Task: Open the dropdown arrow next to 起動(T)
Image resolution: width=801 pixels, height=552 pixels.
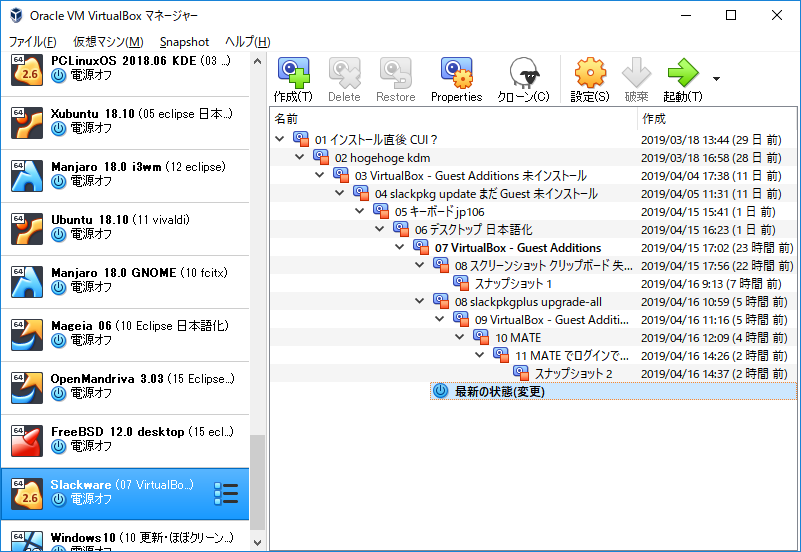Action: point(716,79)
